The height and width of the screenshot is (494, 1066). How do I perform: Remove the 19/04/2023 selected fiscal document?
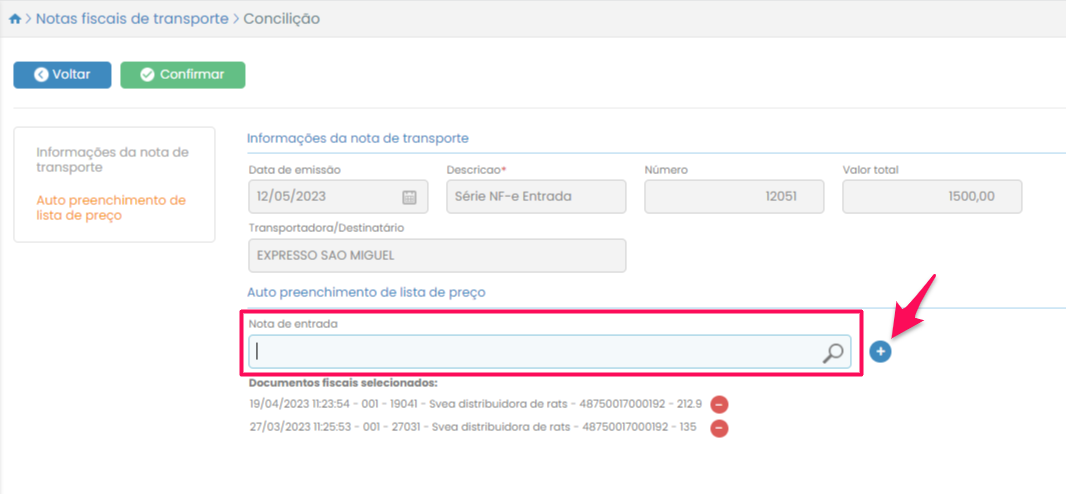[x=719, y=404]
